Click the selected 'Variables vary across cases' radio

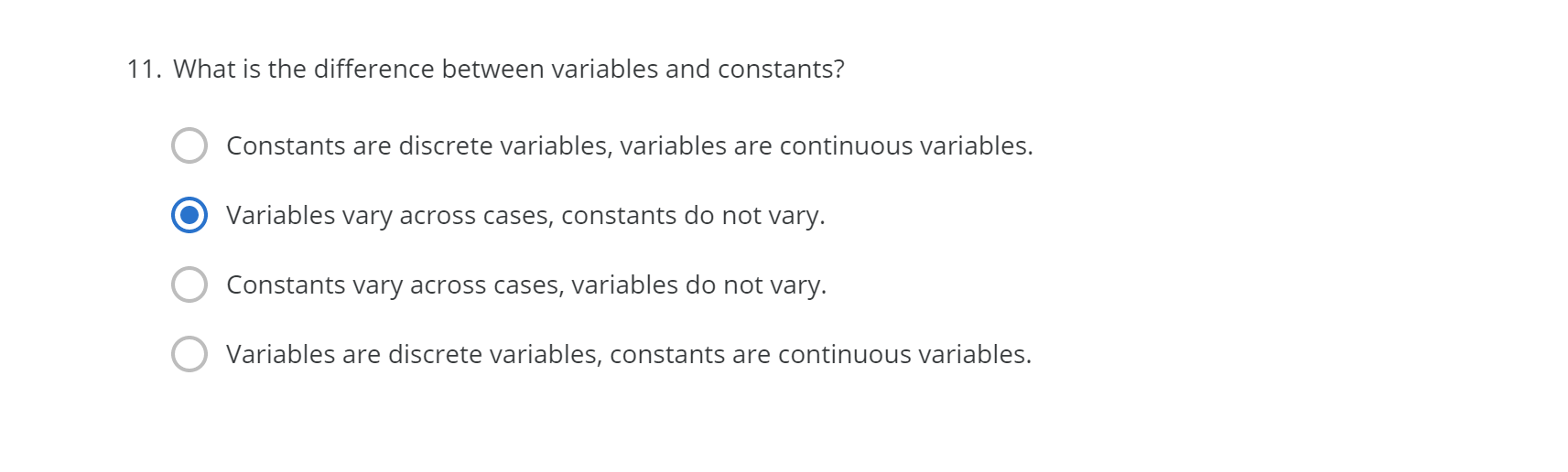pos(189,215)
